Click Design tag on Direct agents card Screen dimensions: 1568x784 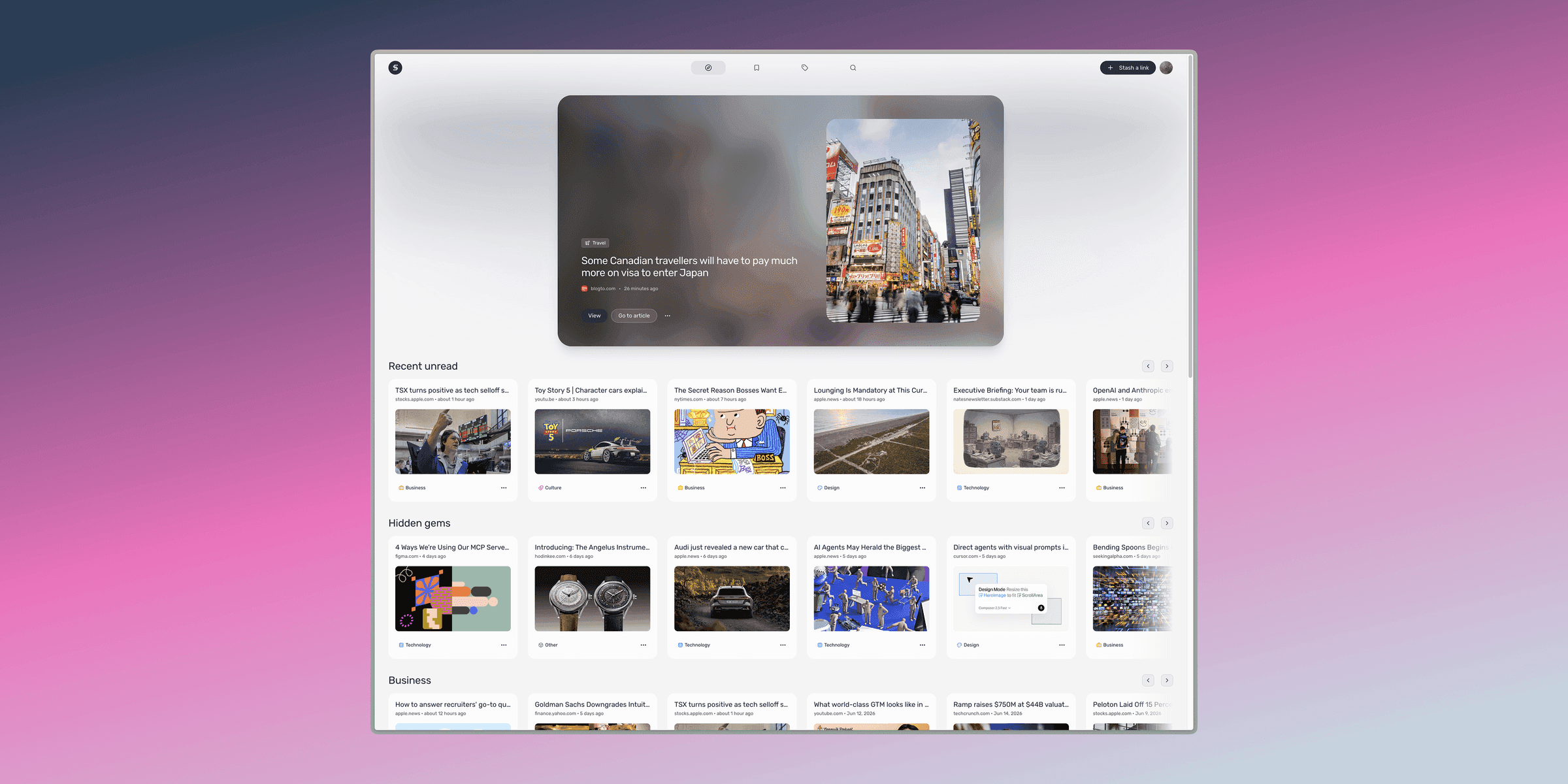pos(968,645)
